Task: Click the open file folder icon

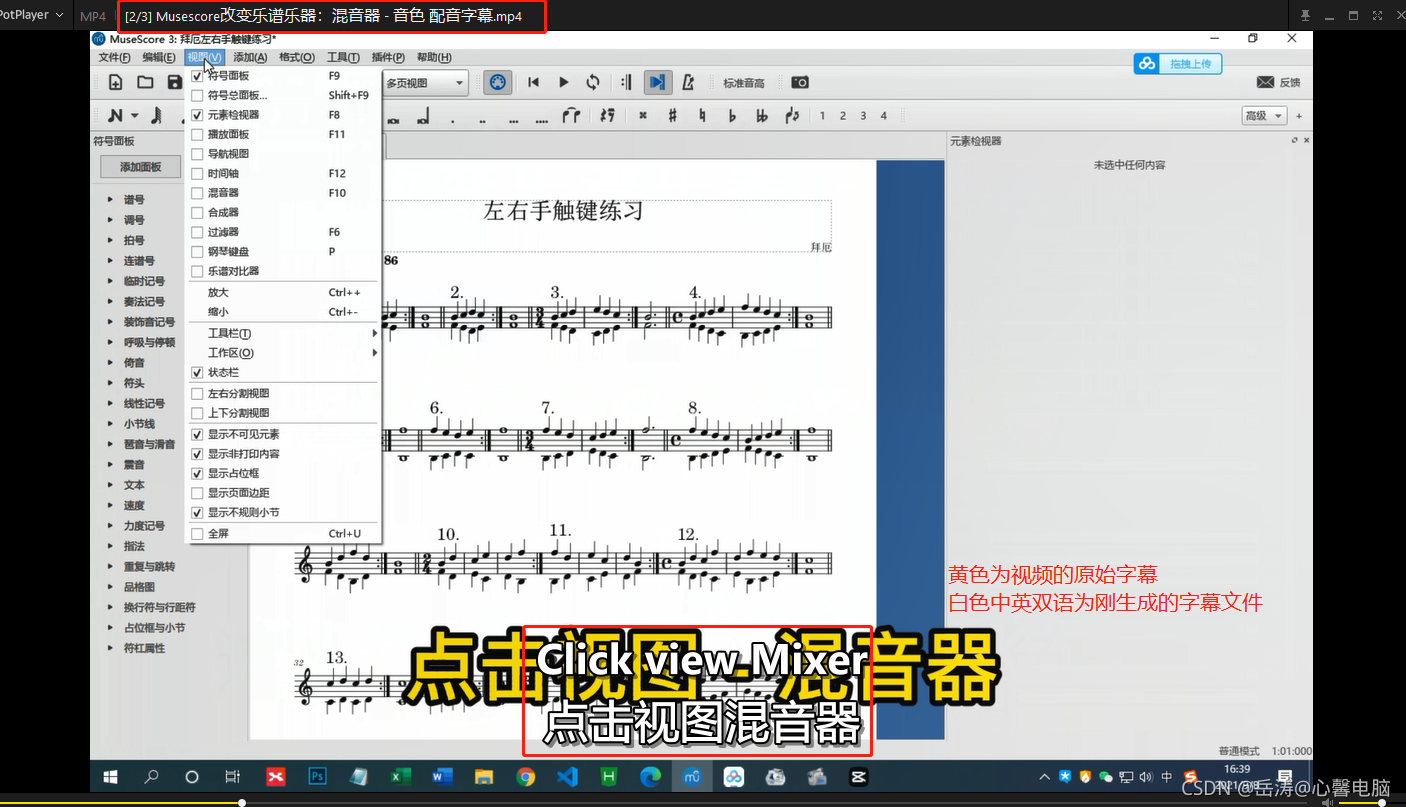Action: click(145, 83)
